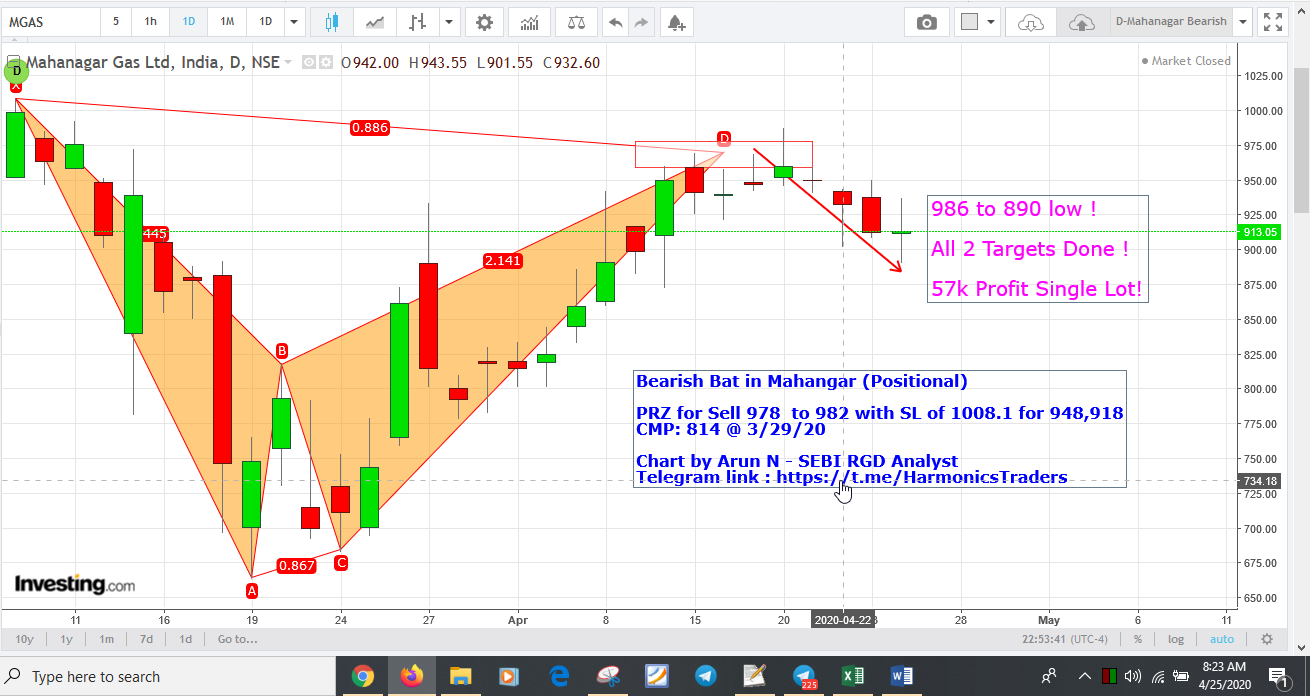Click the undo arrow icon
This screenshot has width=1310, height=696.
(x=615, y=21)
